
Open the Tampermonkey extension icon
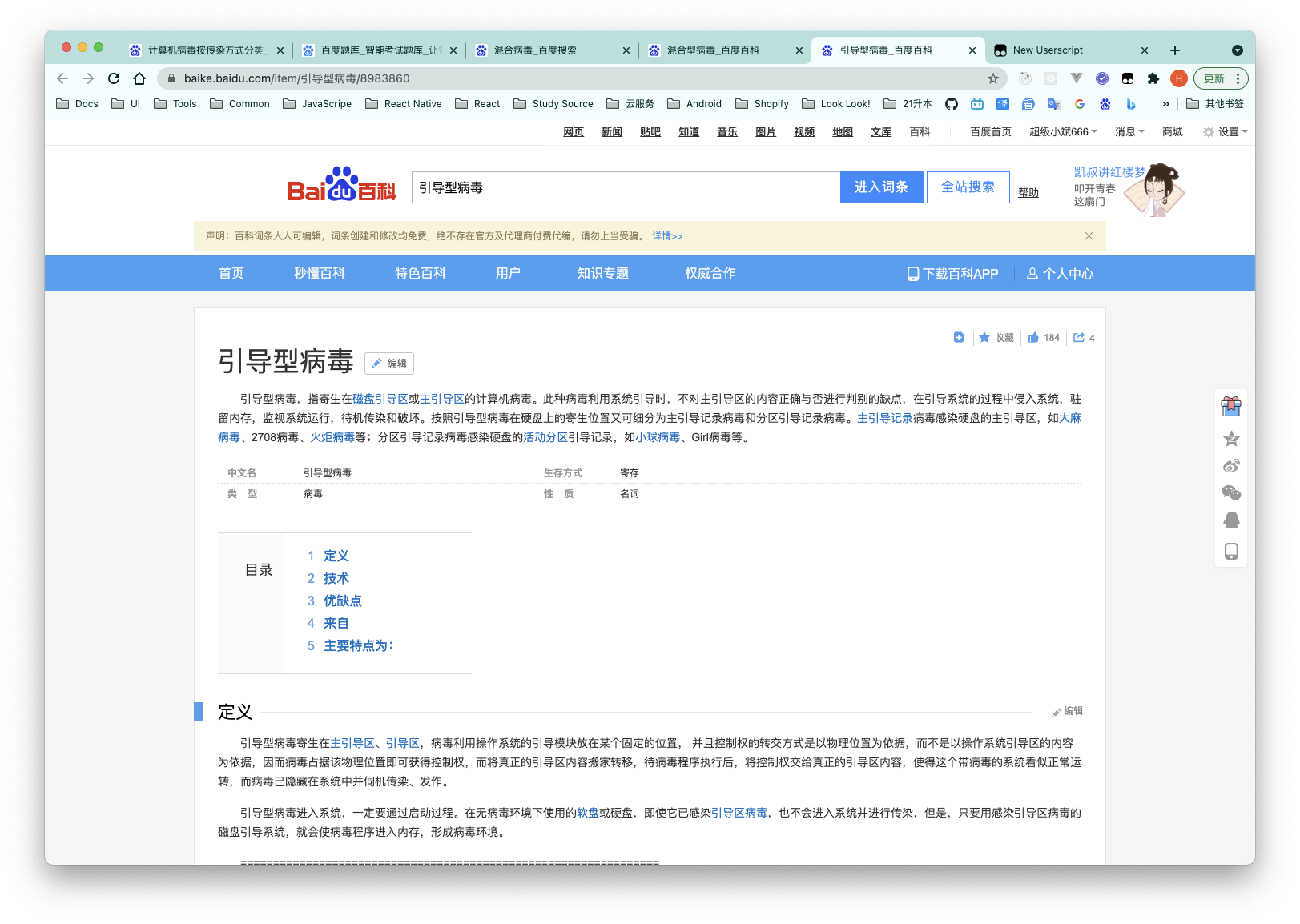pyautogui.click(x=1128, y=78)
